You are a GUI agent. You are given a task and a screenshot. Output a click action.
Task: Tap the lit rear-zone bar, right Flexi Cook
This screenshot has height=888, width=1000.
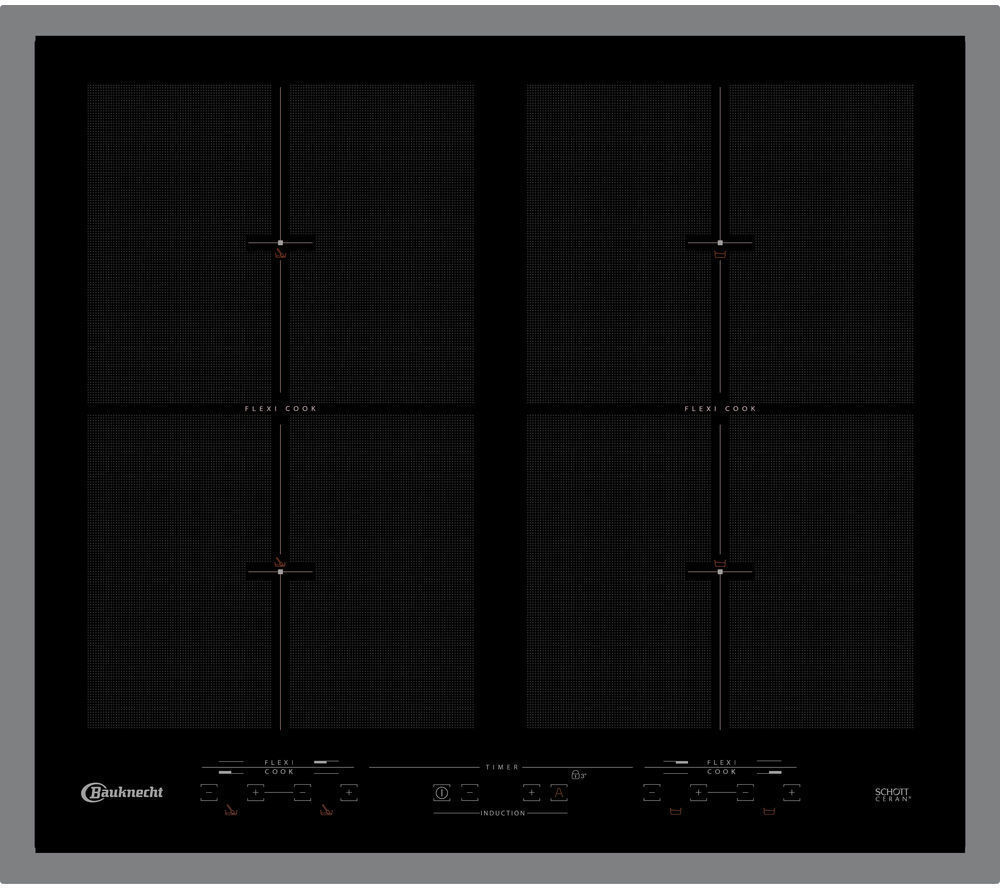681,762
